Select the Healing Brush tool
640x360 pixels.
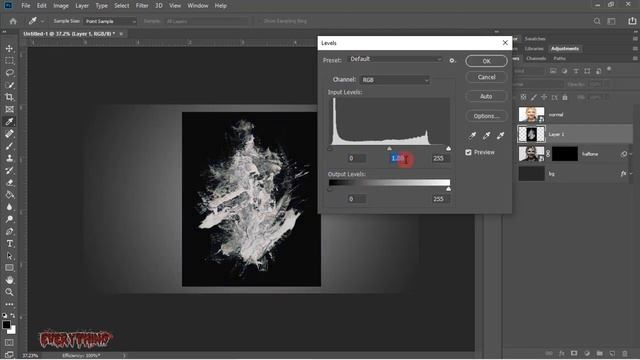[9, 134]
